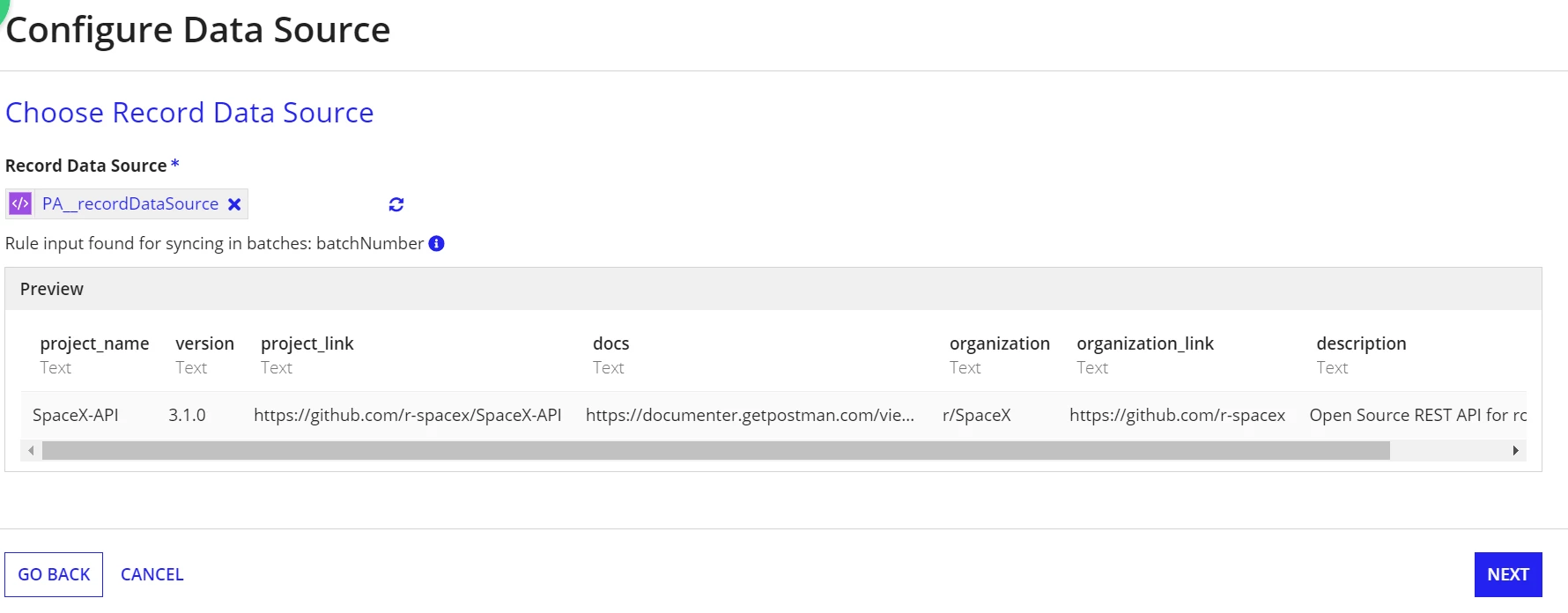The height and width of the screenshot is (613, 1568).
Task: Click the CANCEL link
Action: (152, 574)
